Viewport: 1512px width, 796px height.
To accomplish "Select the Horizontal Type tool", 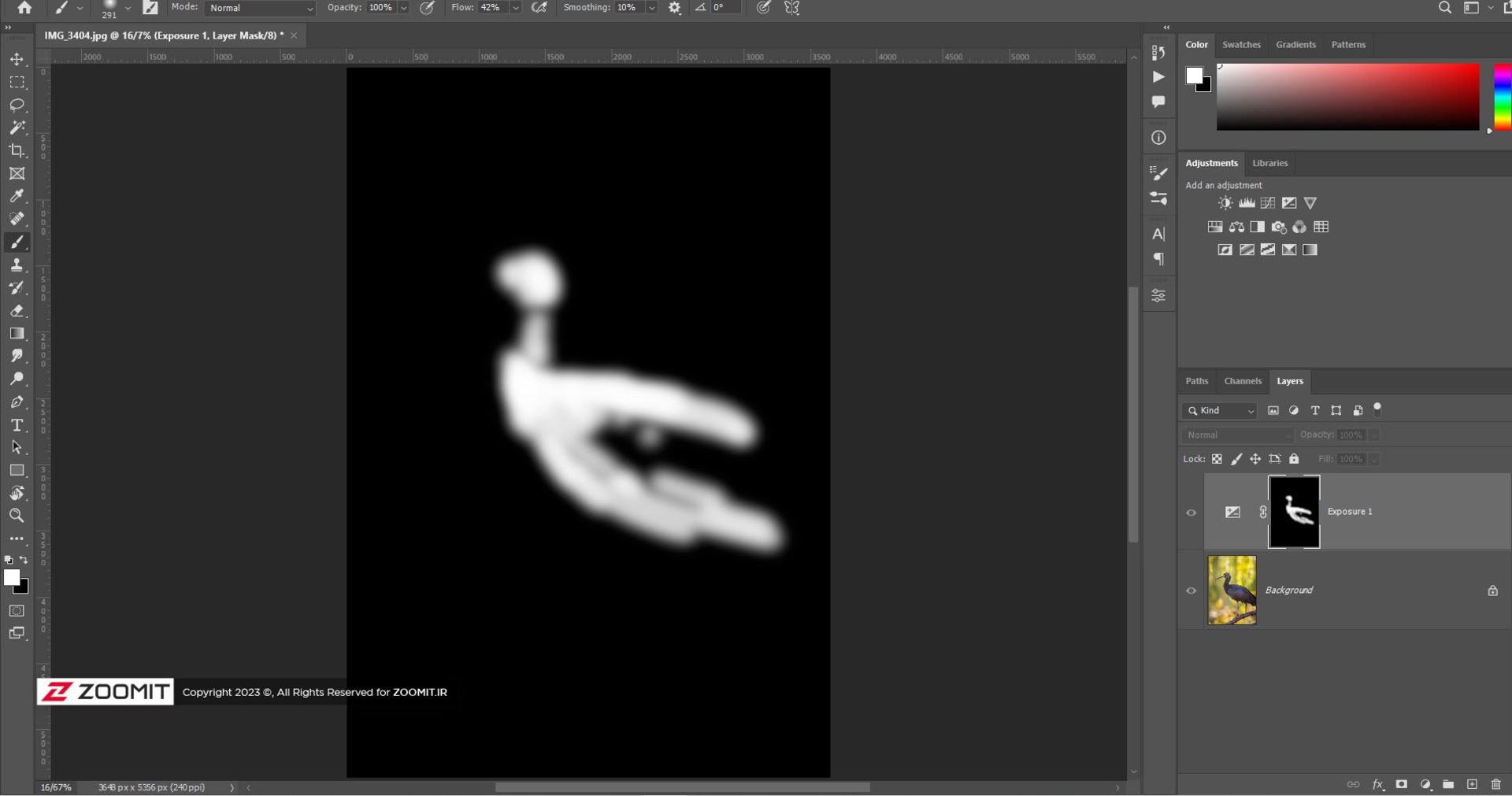I will point(17,425).
